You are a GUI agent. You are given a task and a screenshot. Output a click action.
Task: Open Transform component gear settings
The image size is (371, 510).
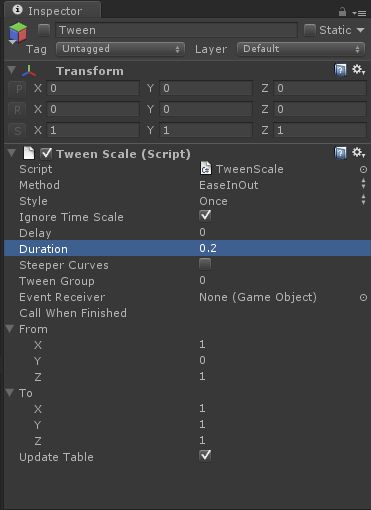pyautogui.click(x=359, y=70)
